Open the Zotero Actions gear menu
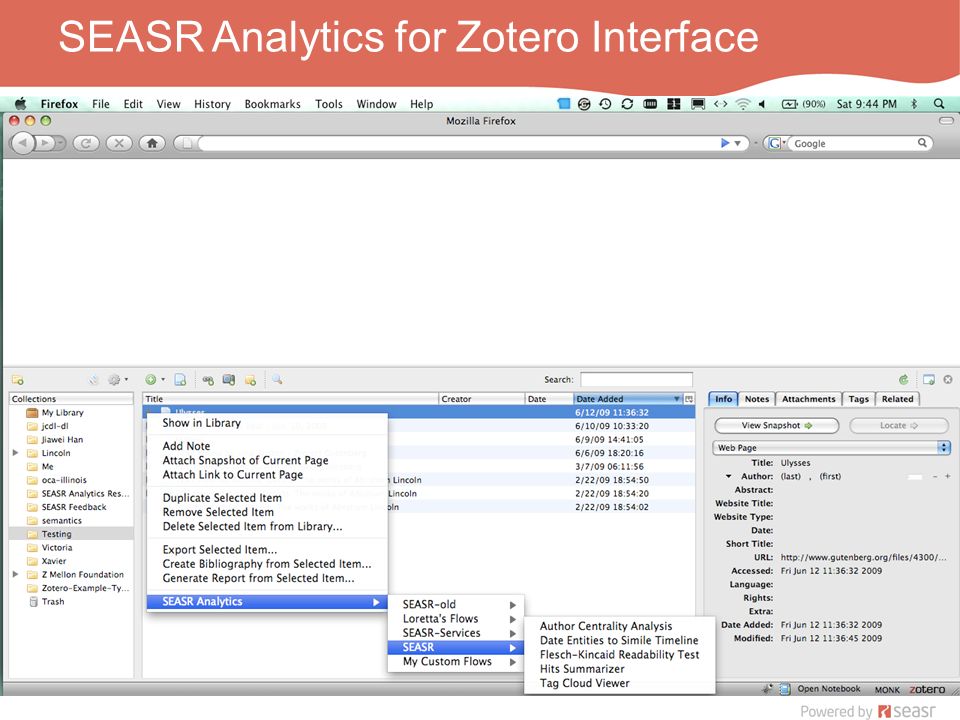This screenshot has height=720, width=960. [x=116, y=380]
